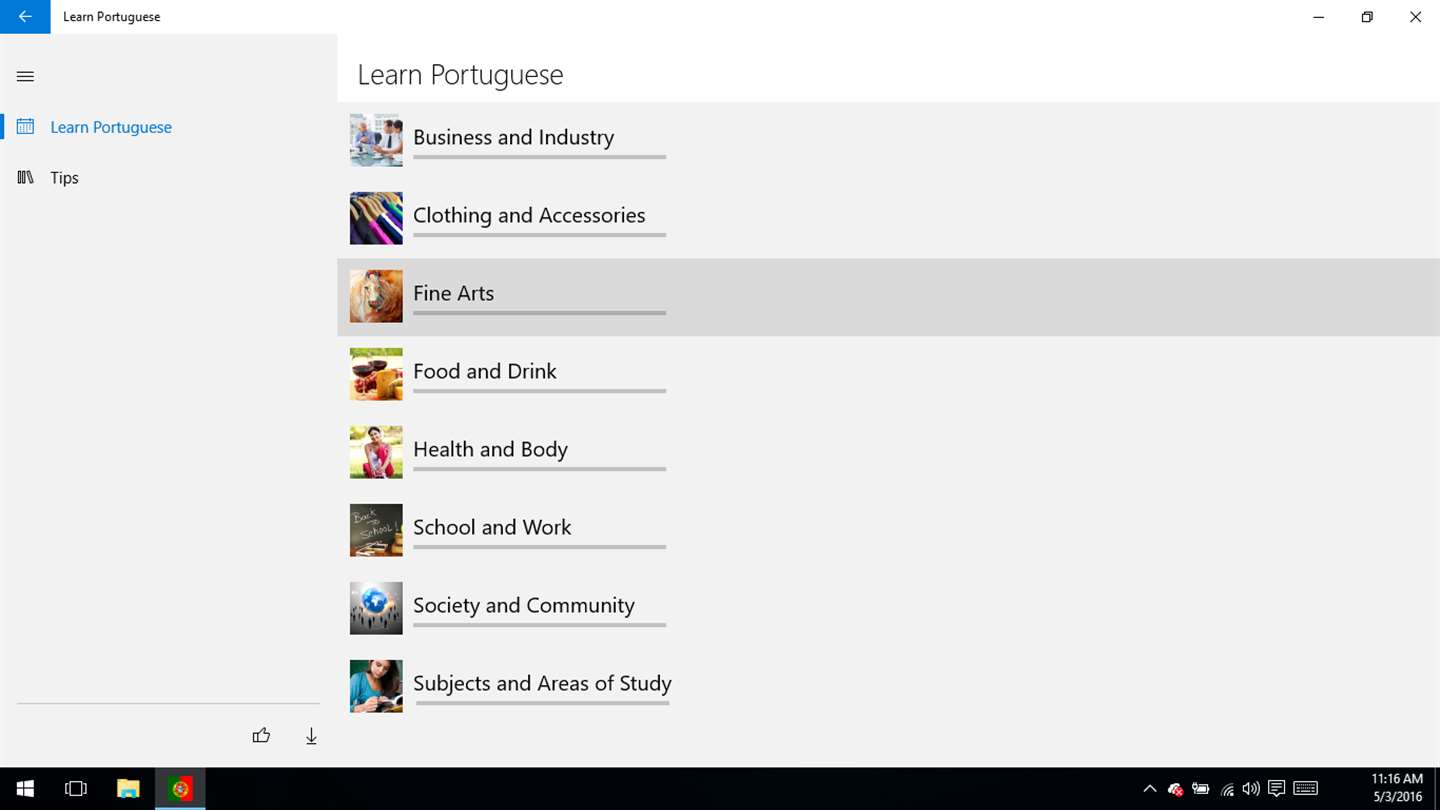Open Business and Industry category
The image size is (1440, 810).
pos(513,138)
